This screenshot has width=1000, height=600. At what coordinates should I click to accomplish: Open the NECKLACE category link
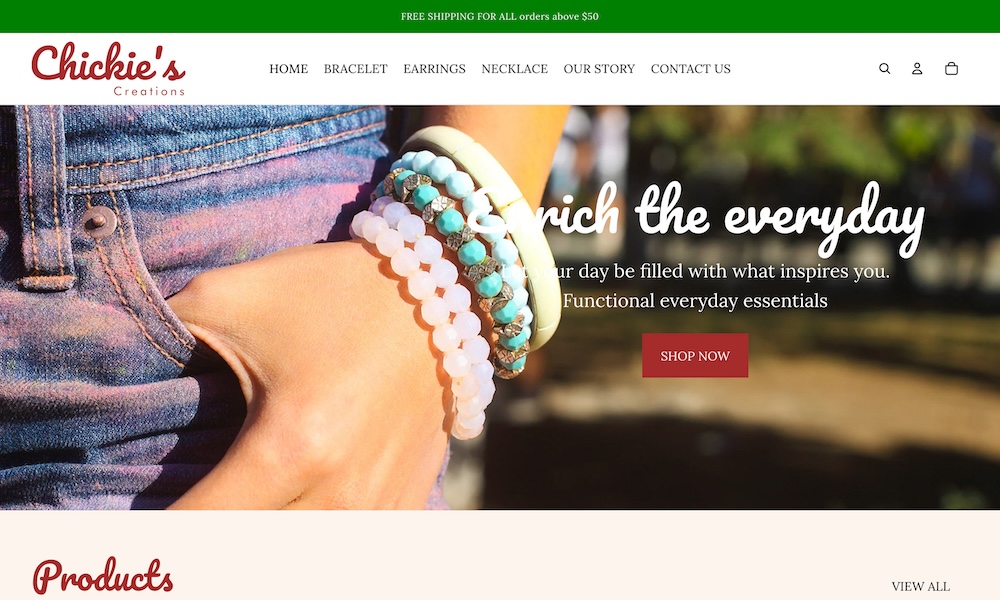515,69
